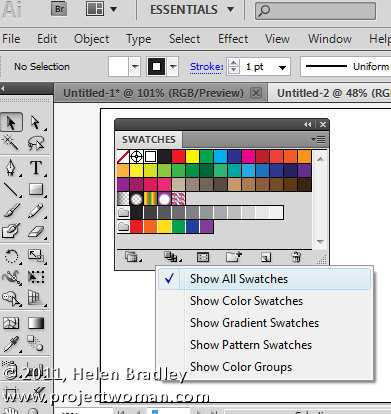
Task: Choose Show Color Swatches
Action: [264, 301]
